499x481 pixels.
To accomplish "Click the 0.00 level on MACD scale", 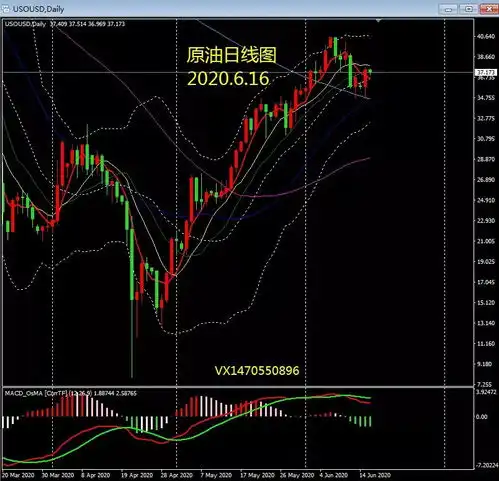I will coord(481,417).
